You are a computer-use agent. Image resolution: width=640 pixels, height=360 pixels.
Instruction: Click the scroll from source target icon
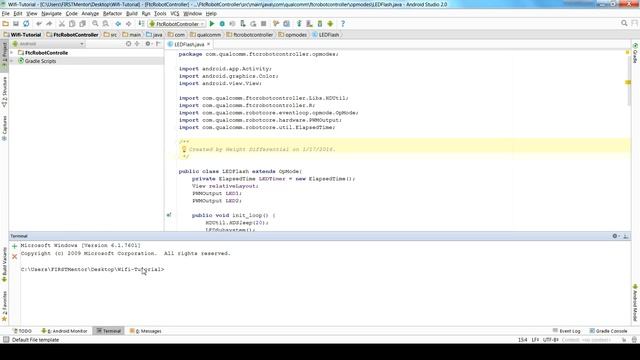[128, 44]
